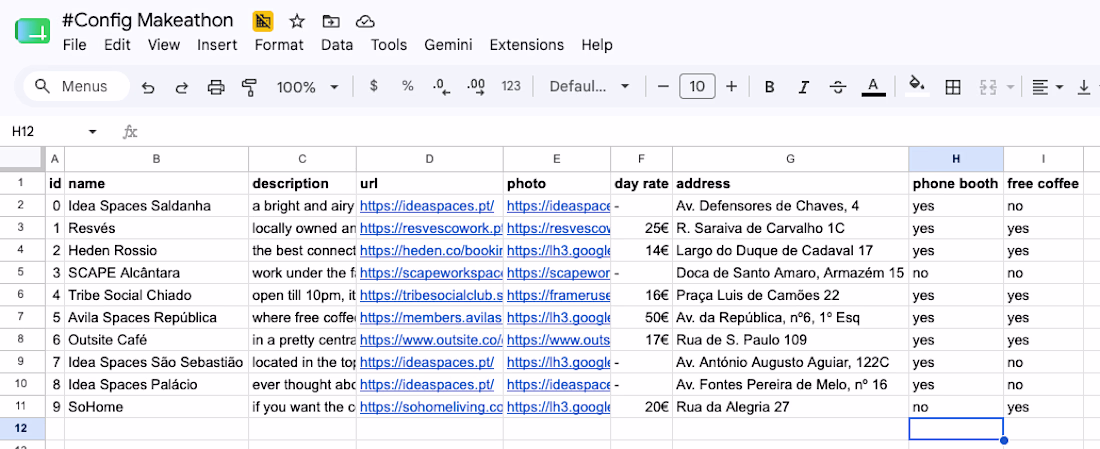Select row 12 header
1100x449 pixels.
22,429
